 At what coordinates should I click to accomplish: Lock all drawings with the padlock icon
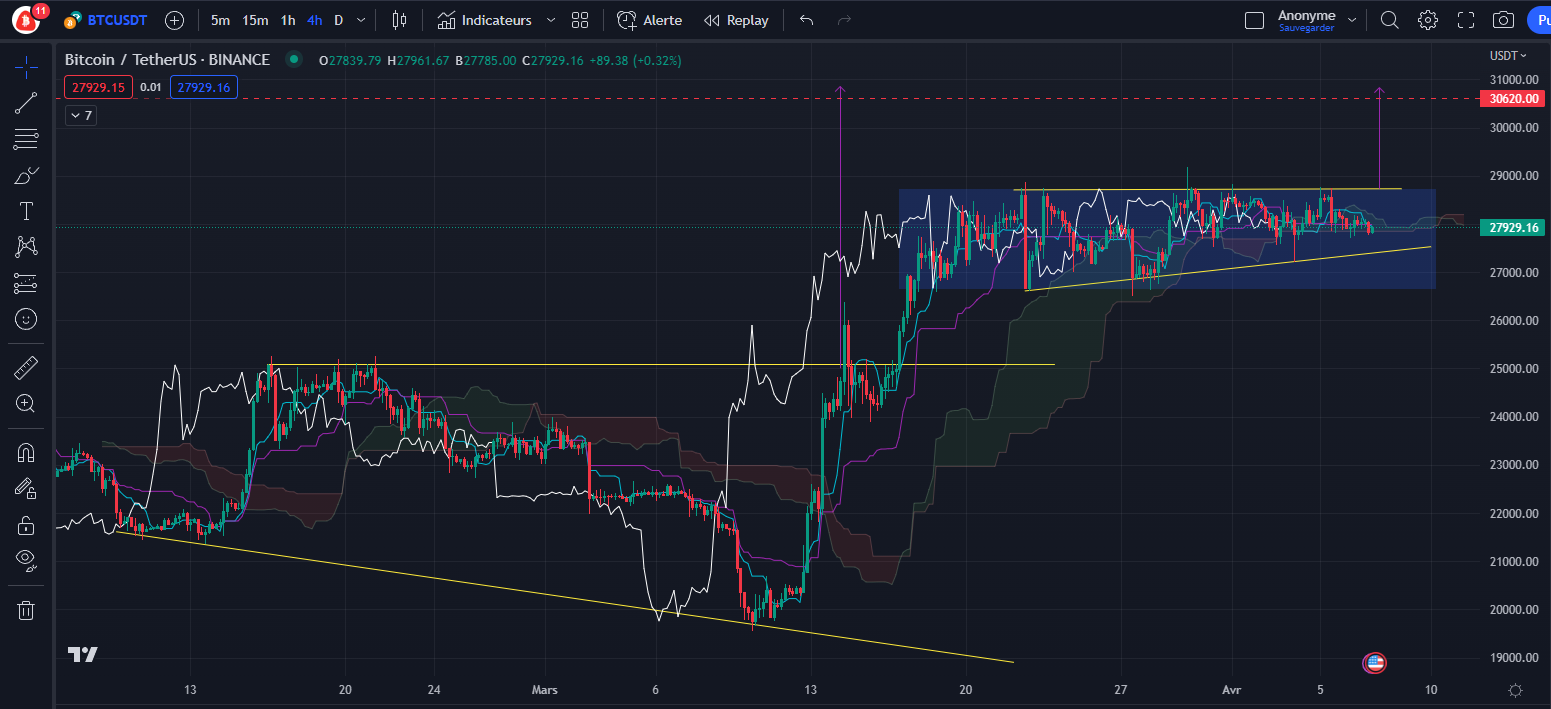pyautogui.click(x=25, y=525)
